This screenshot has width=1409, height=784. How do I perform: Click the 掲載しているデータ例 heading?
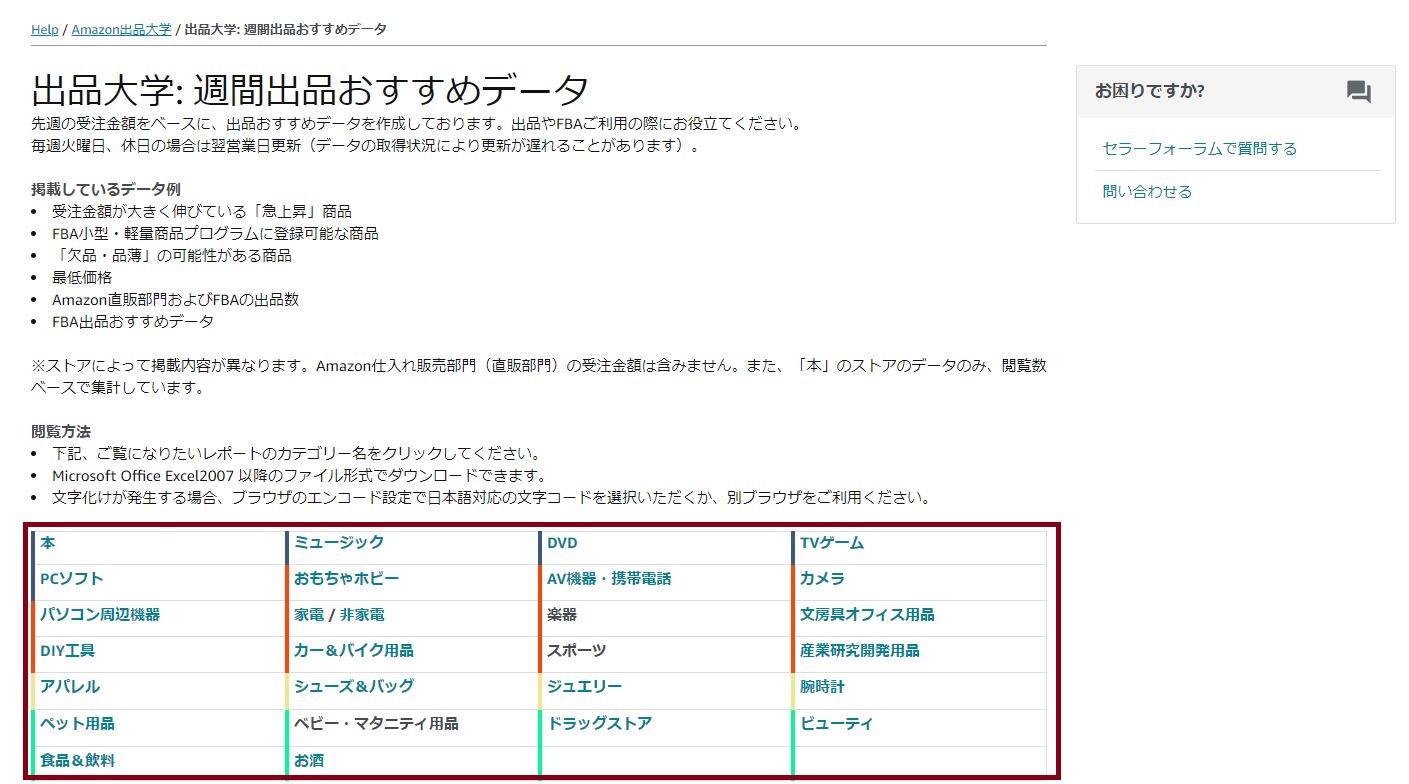coord(106,190)
